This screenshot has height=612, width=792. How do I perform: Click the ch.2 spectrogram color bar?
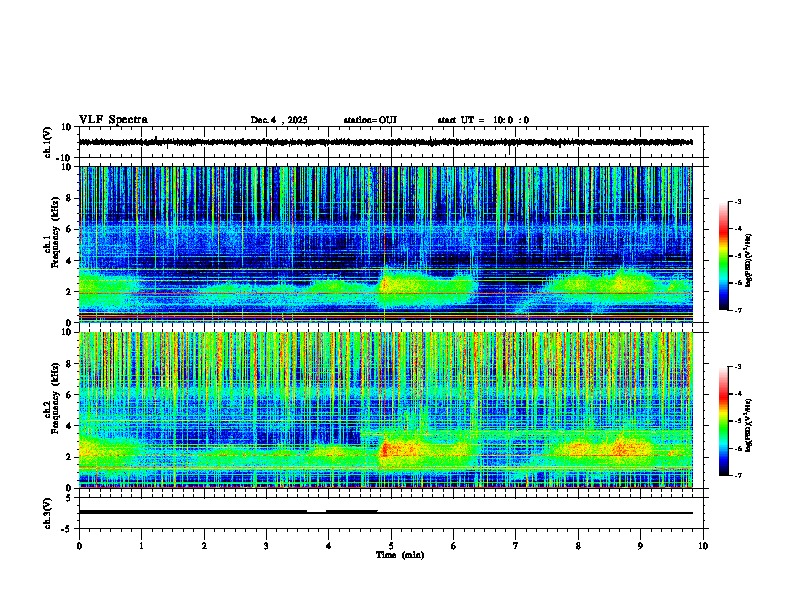pyautogui.click(x=723, y=421)
